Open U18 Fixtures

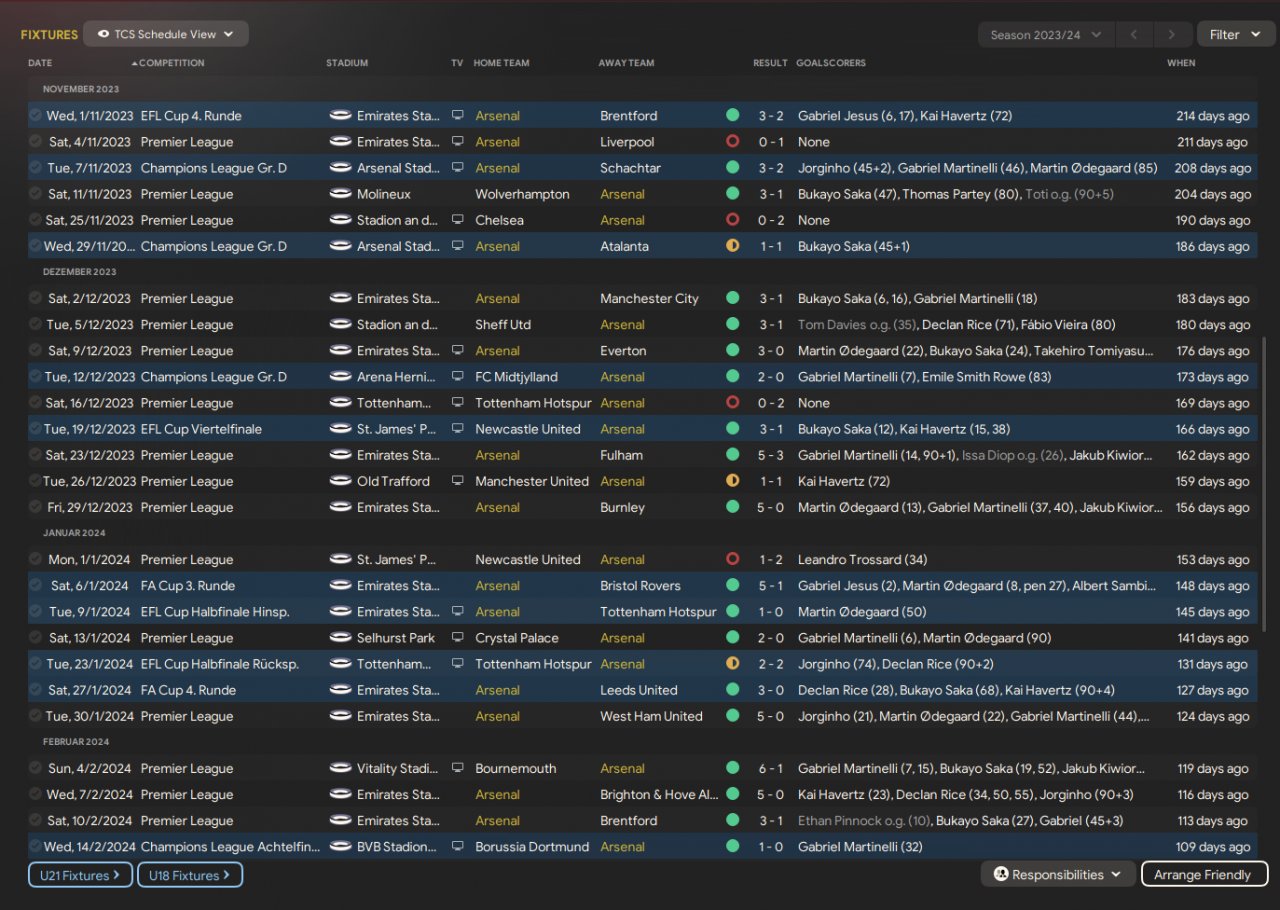[190, 875]
